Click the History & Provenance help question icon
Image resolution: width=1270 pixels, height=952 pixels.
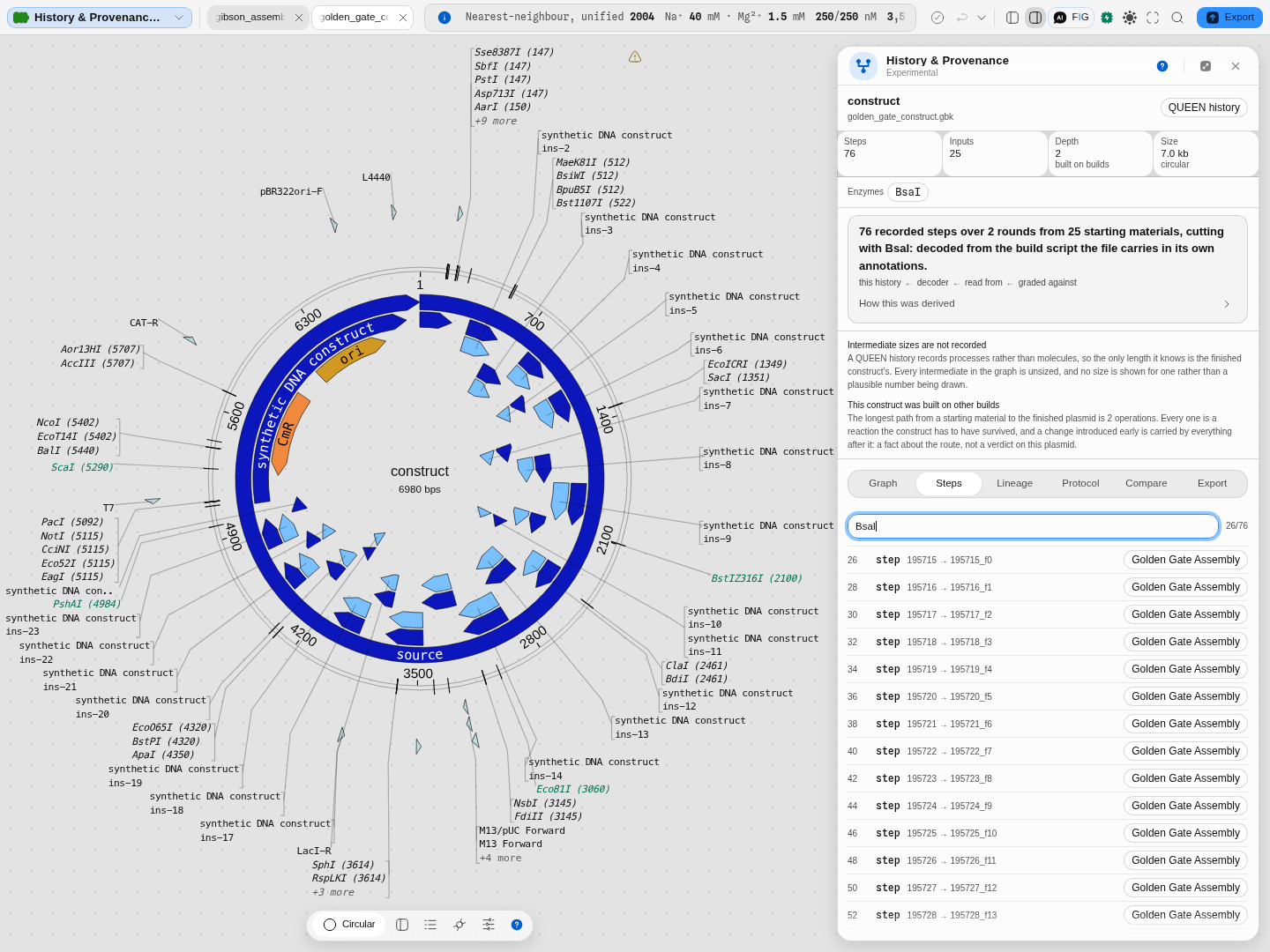(x=1162, y=66)
